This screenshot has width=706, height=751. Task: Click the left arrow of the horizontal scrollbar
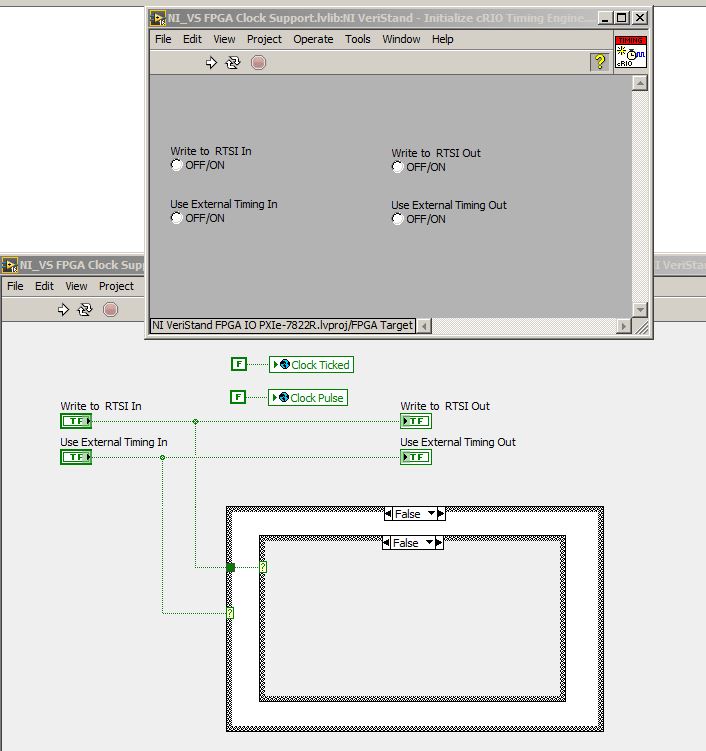(x=423, y=326)
